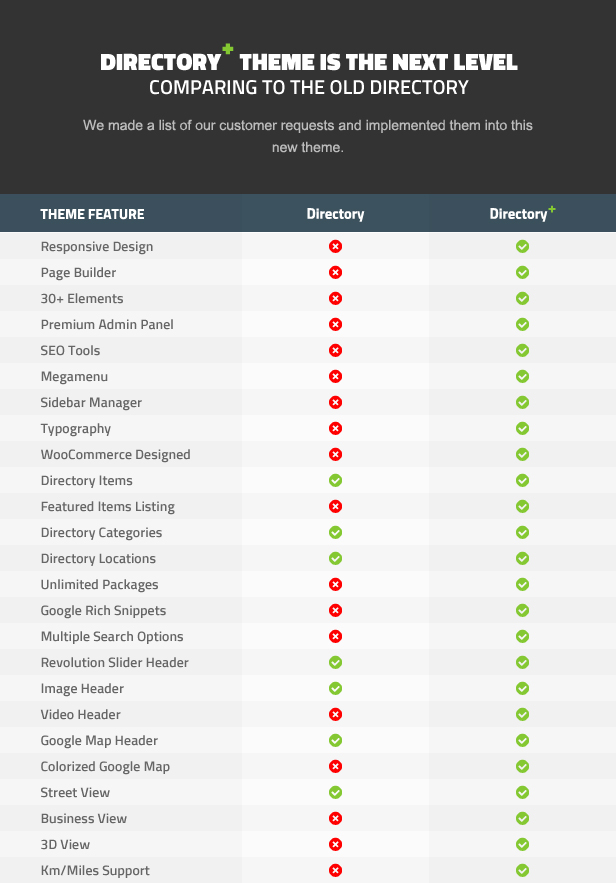The height and width of the screenshot is (883, 616).
Task: Click Directory+ green check for Megamenu
Action: pos(523,376)
